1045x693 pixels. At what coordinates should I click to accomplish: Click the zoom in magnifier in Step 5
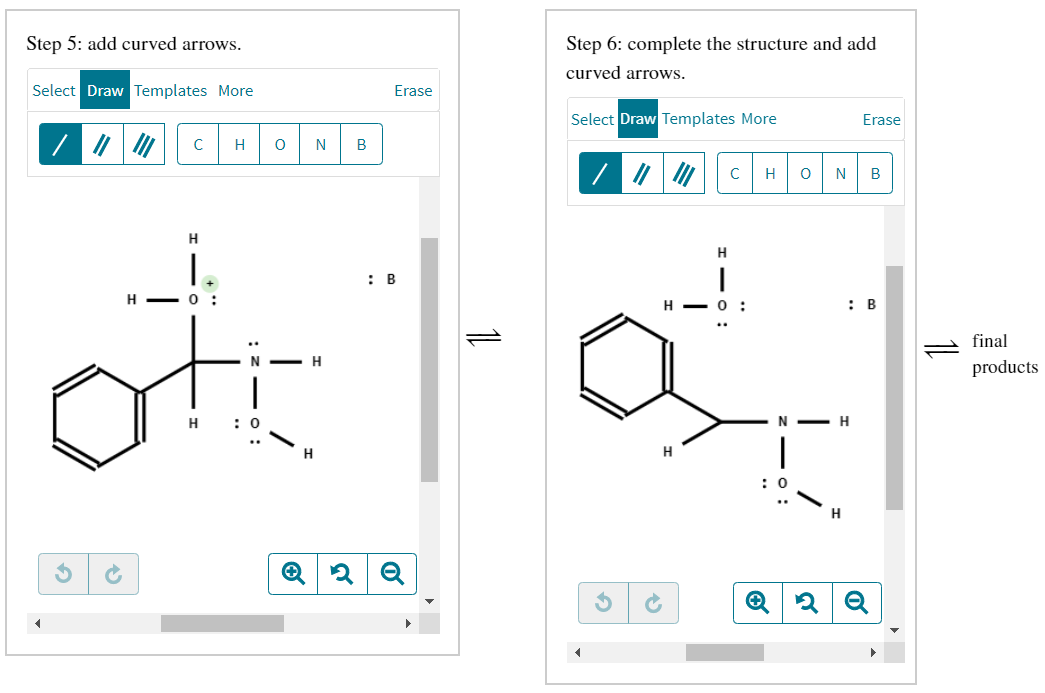tap(292, 573)
